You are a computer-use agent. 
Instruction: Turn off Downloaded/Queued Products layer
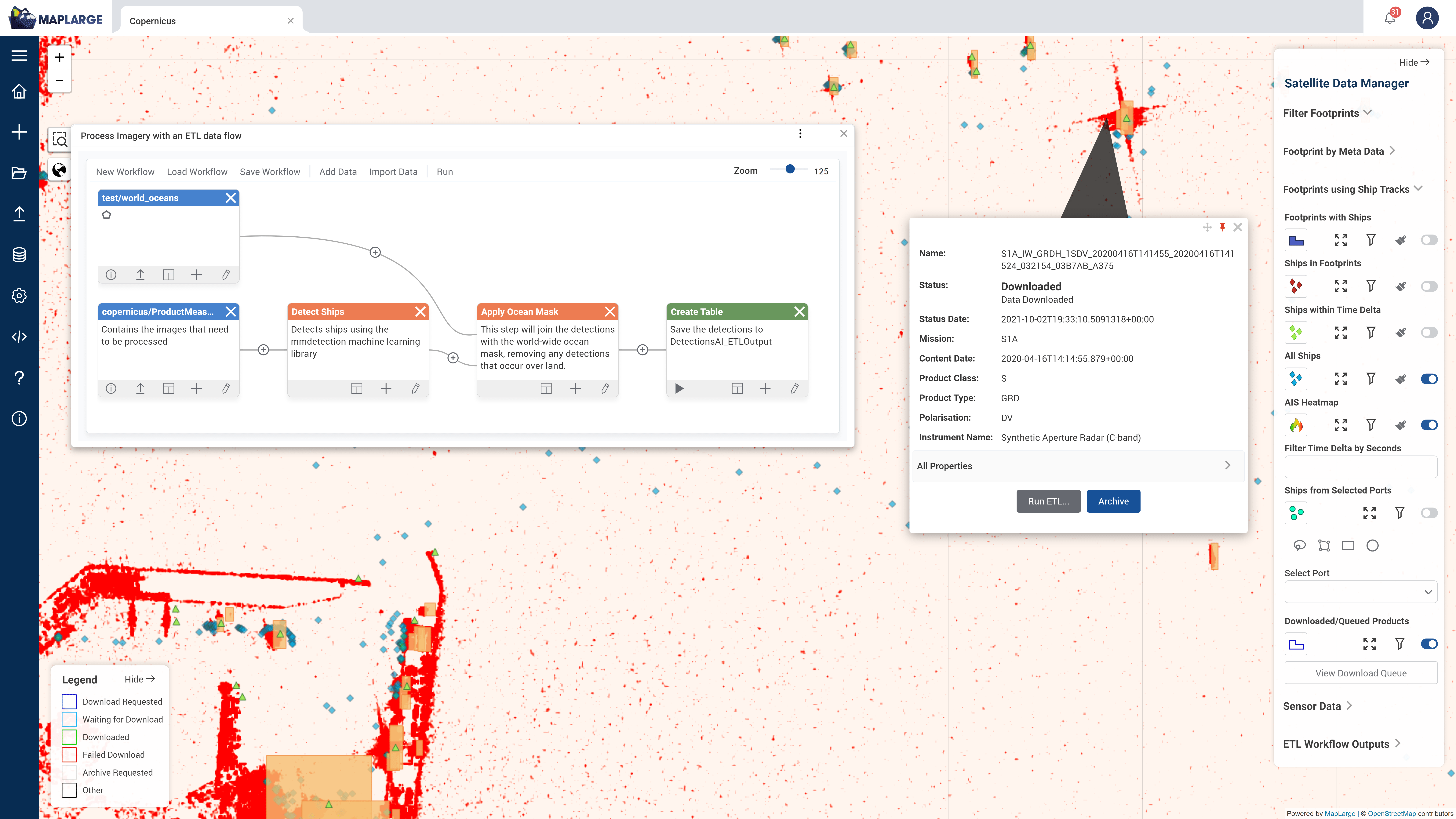click(x=1429, y=644)
